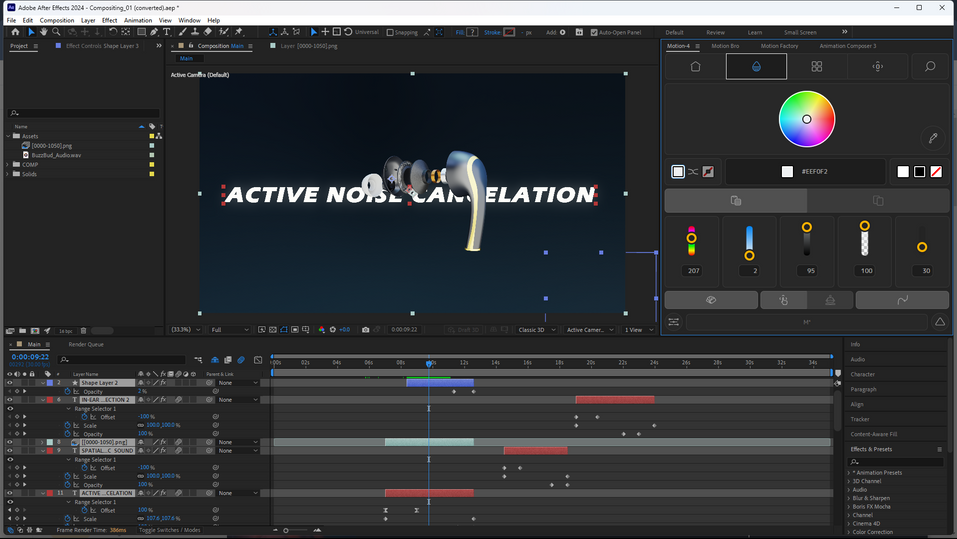The image size is (957, 539).
Task: Open the 1 View layout dropdown
Action: (638, 330)
